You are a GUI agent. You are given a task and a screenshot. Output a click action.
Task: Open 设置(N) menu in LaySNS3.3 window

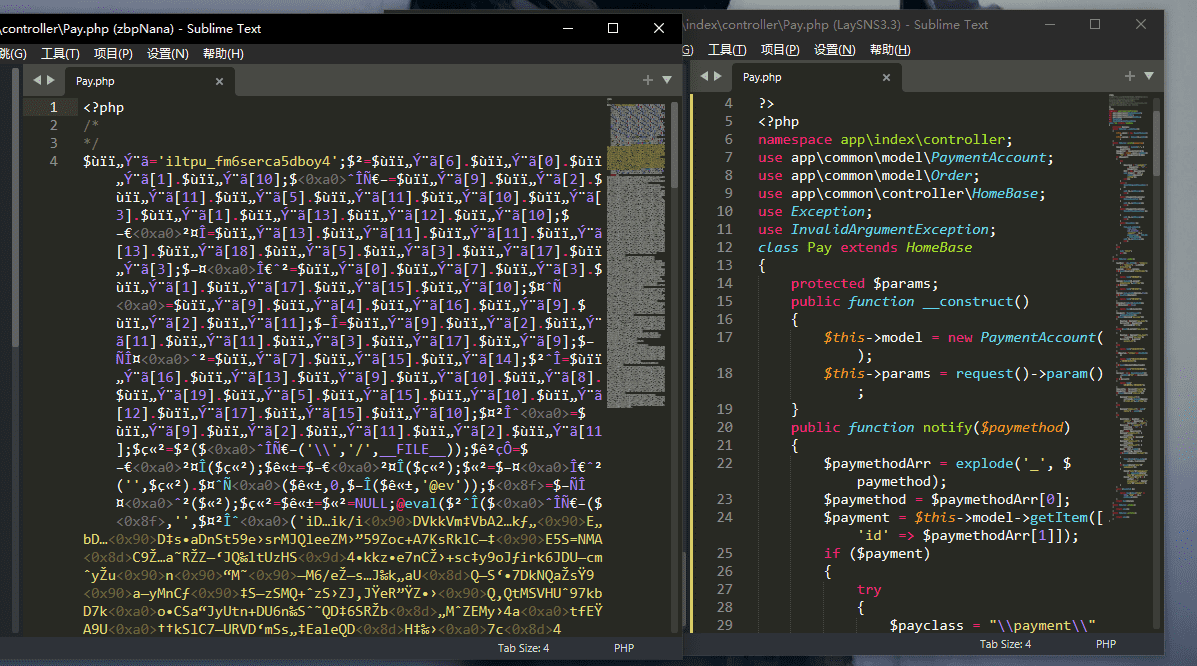click(x=834, y=50)
